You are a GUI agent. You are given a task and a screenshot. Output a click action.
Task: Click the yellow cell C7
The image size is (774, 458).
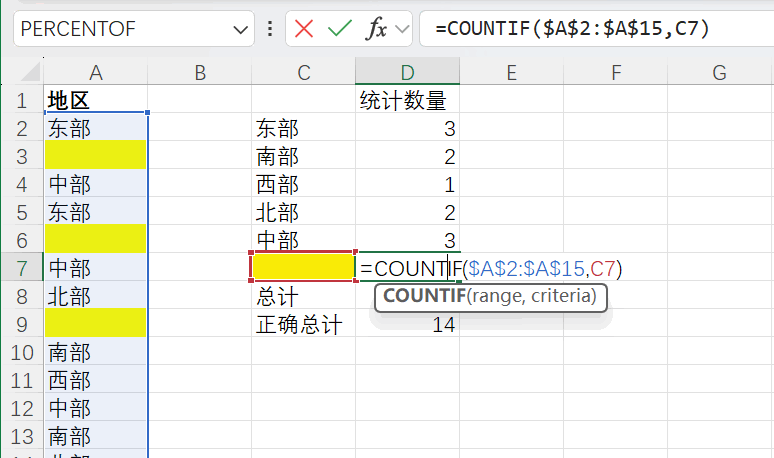tap(304, 267)
